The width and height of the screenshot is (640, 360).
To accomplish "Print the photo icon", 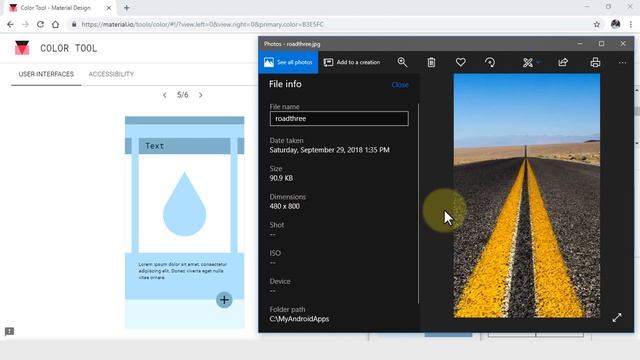I will [595, 62].
